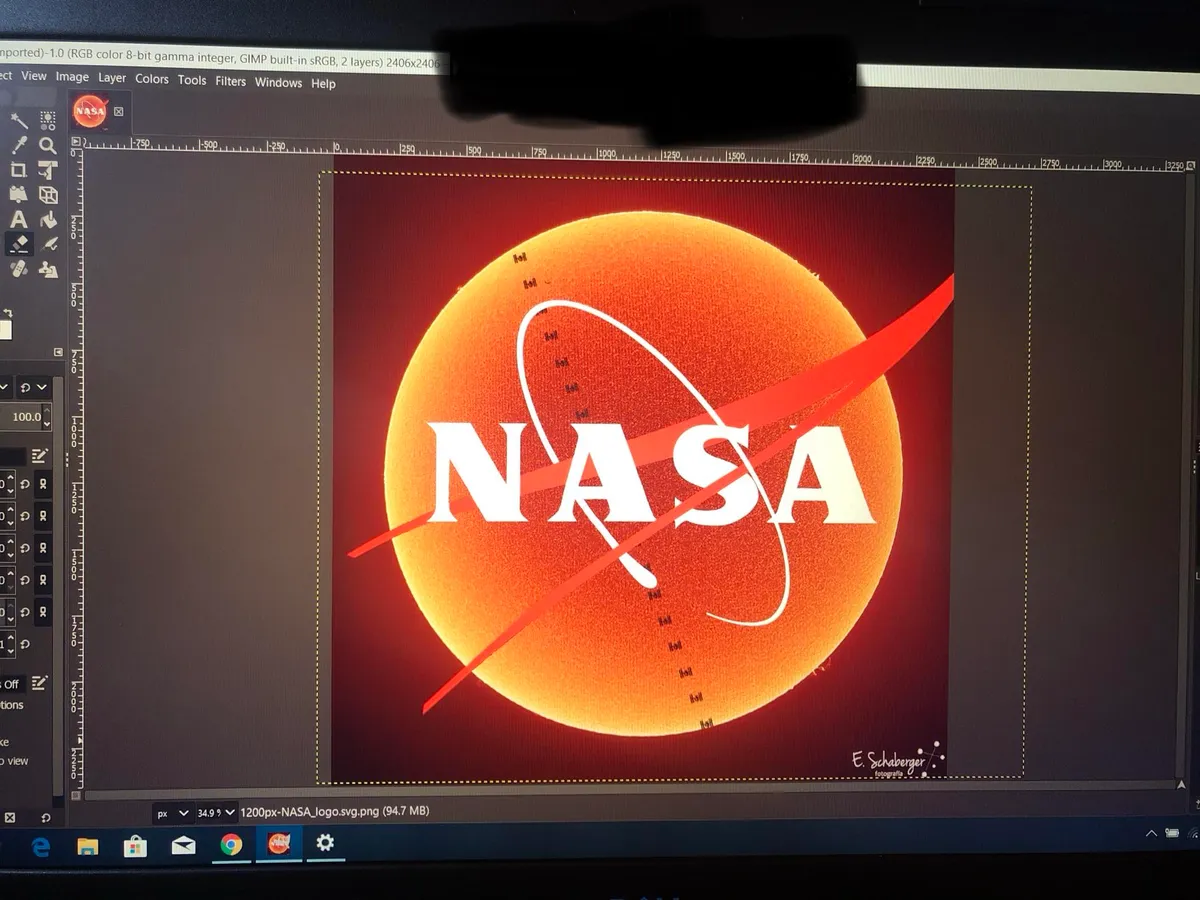Expand the tool options reset dropdown

coord(40,388)
